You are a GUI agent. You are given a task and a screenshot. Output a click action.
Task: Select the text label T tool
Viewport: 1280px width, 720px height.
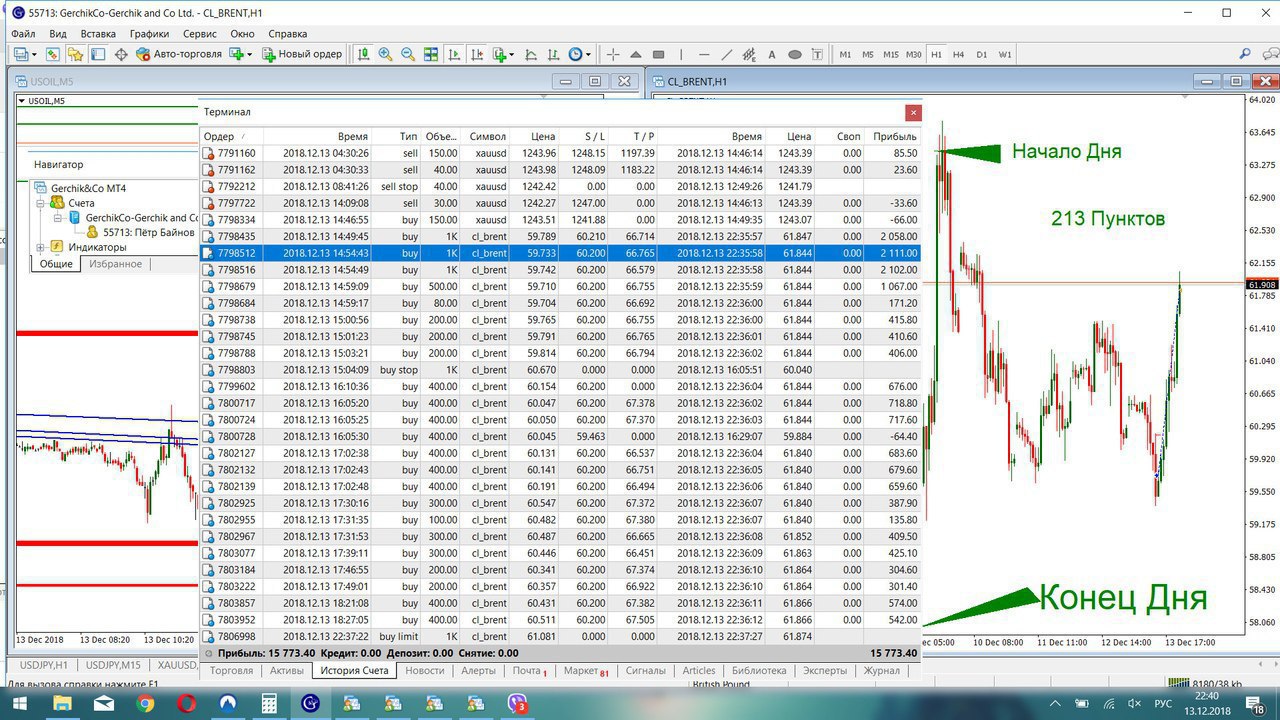click(818, 54)
